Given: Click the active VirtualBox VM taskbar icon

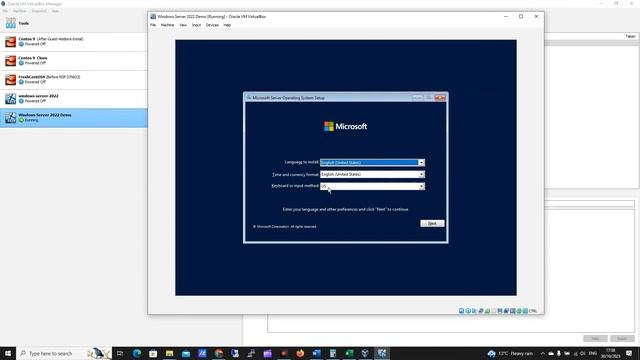Looking at the screenshot, I should [x=382, y=353].
